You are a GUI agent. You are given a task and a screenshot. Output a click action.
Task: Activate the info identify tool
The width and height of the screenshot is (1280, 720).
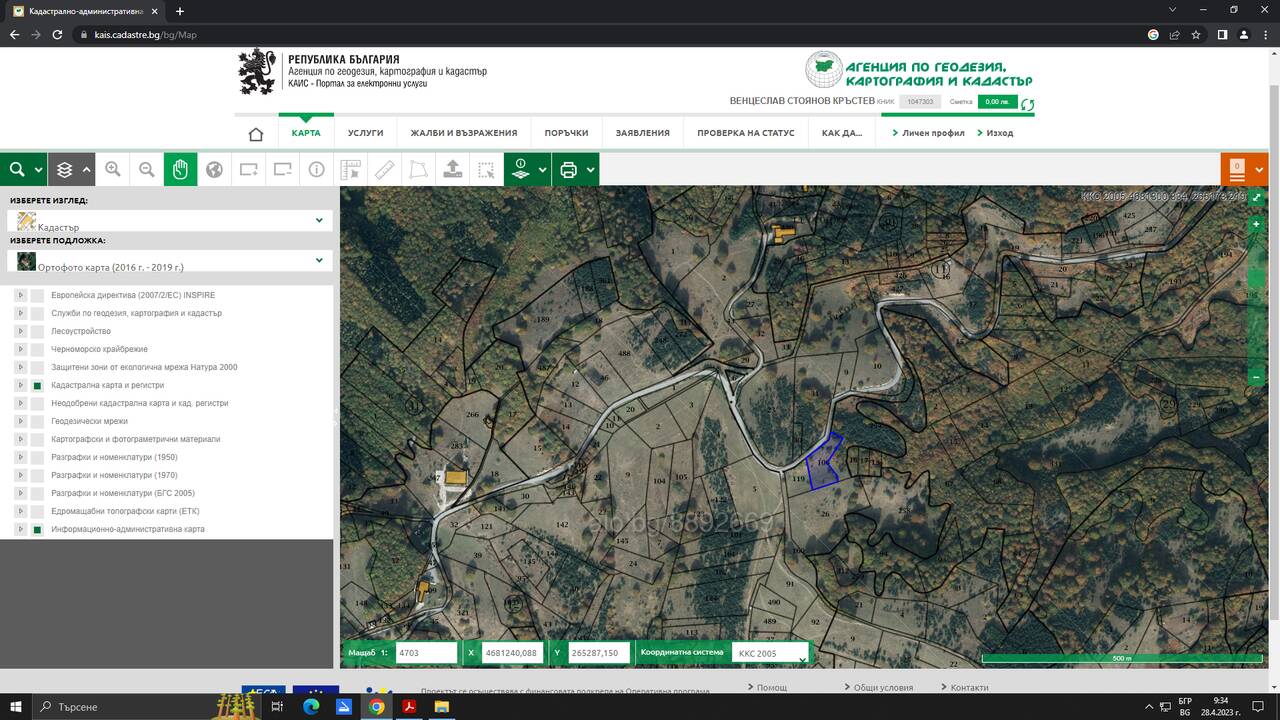317,170
